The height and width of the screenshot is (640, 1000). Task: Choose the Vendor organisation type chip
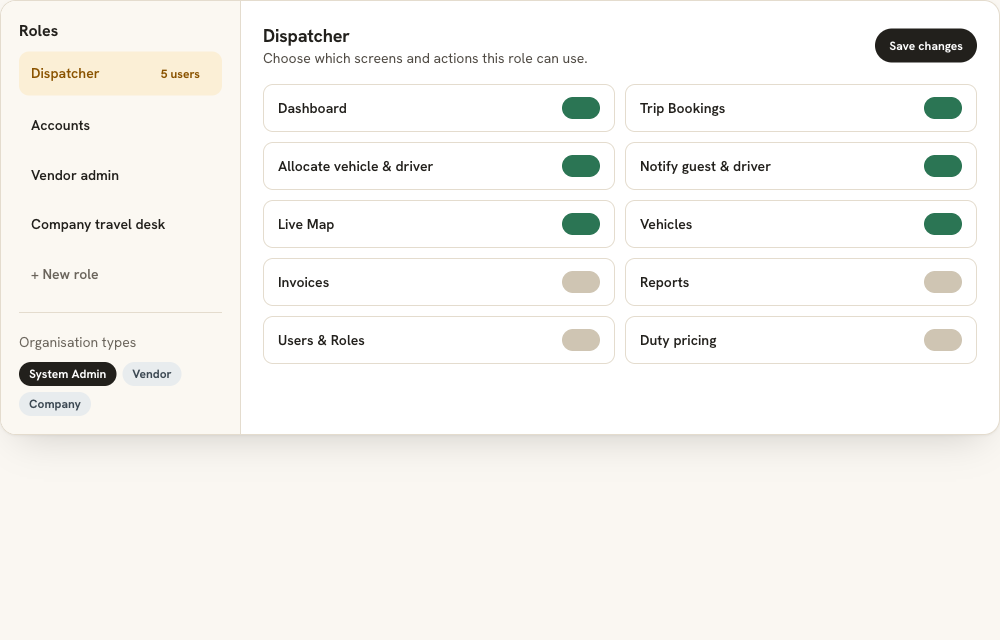[152, 374]
